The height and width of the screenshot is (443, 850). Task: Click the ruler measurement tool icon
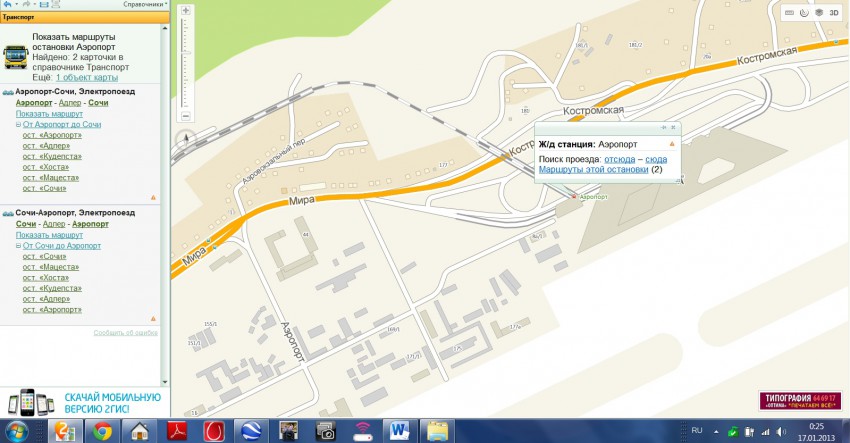[x=789, y=12]
